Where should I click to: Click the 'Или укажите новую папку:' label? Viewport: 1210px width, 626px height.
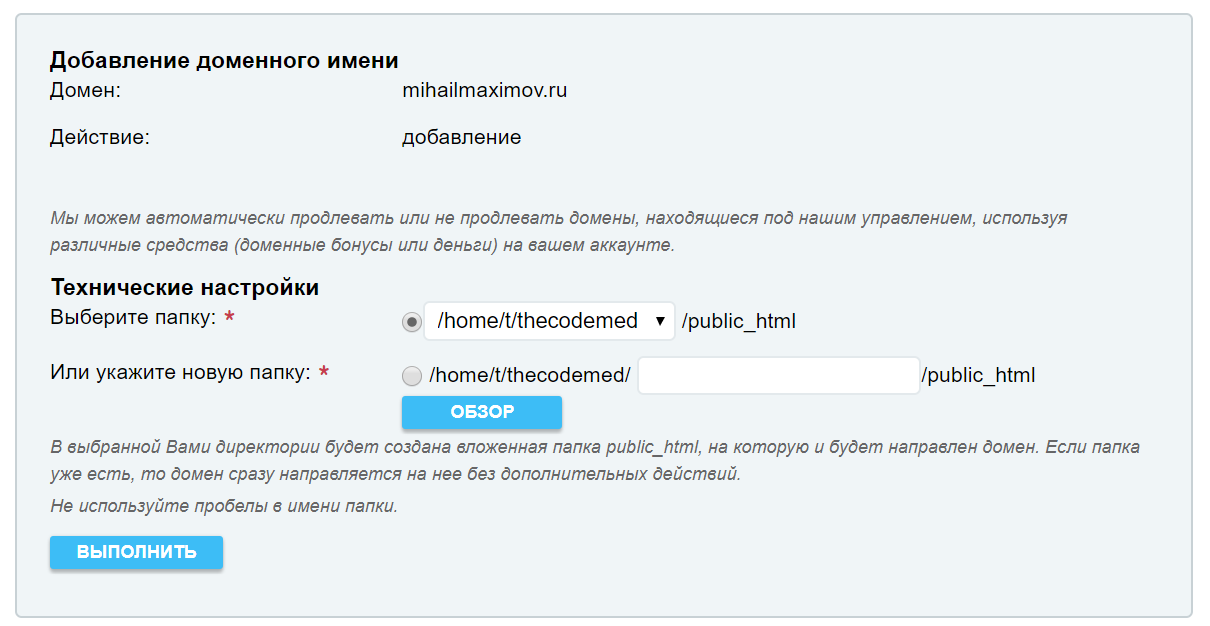[x=181, y=372]
